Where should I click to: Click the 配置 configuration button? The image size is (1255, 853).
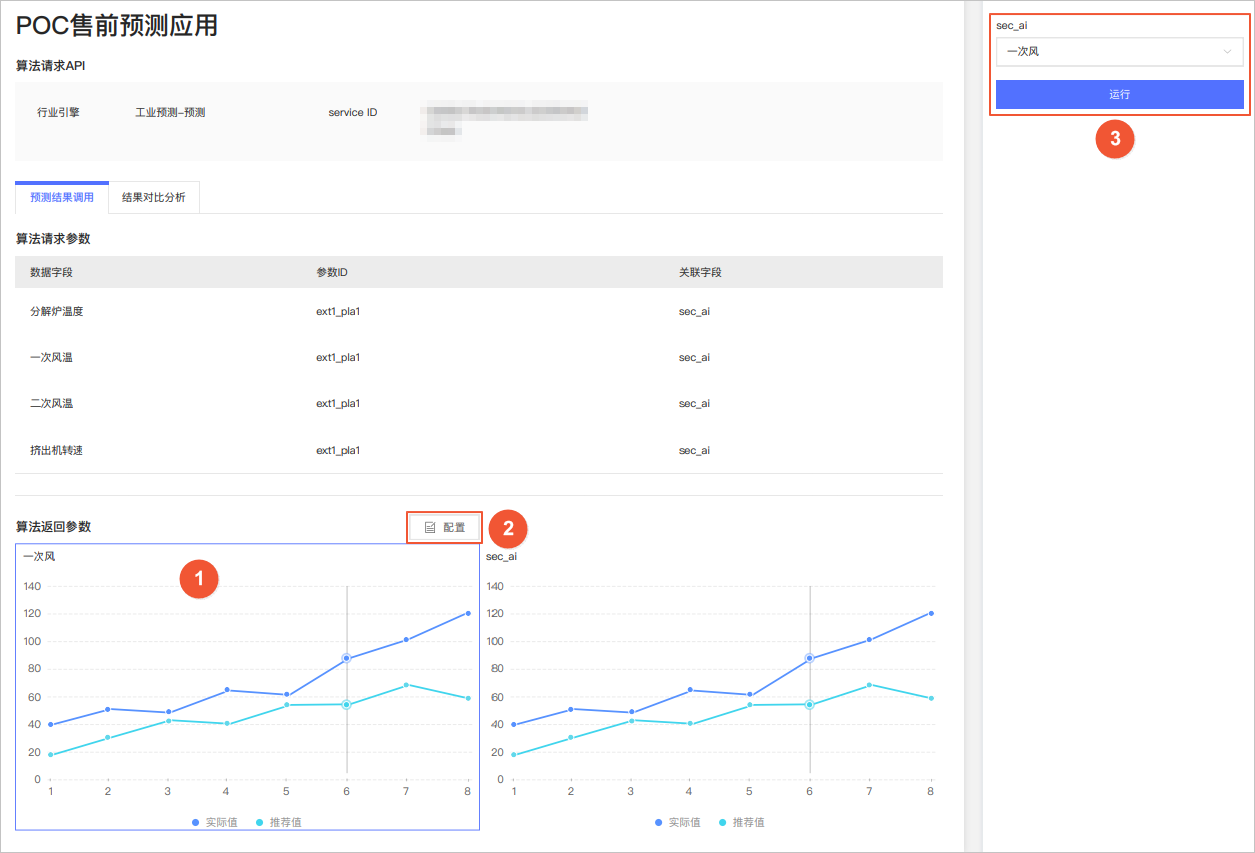[x=444, y=527]
